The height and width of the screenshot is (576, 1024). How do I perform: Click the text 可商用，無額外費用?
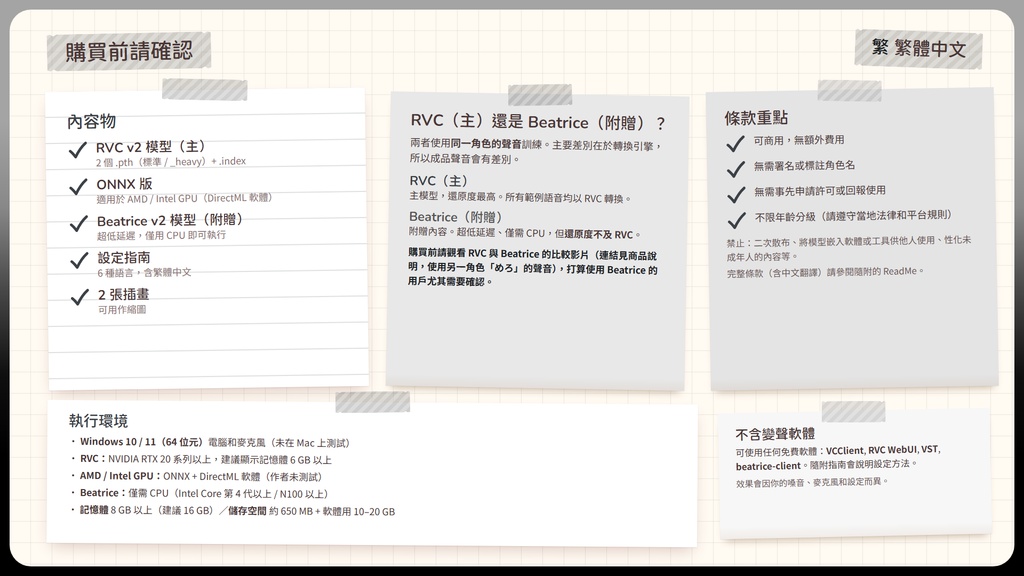pos(799,140)
